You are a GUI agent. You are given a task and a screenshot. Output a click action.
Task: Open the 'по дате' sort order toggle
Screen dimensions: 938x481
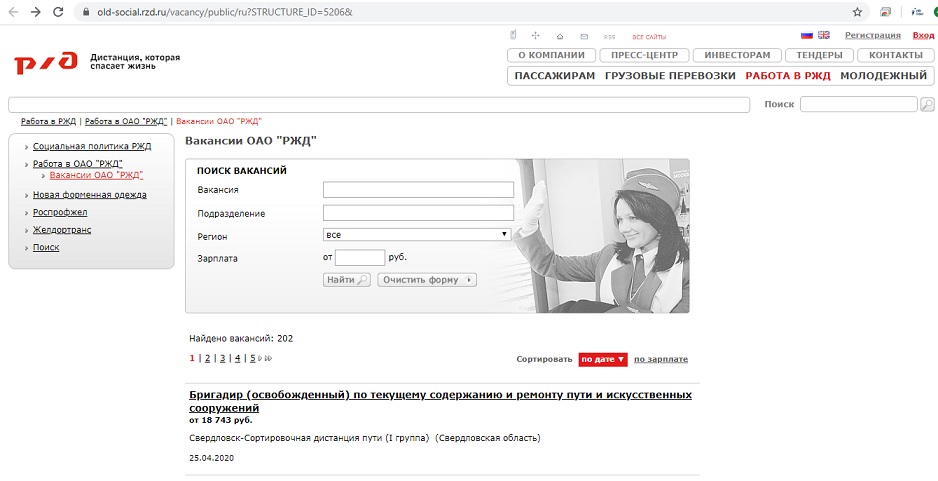(x=603, y=359)
